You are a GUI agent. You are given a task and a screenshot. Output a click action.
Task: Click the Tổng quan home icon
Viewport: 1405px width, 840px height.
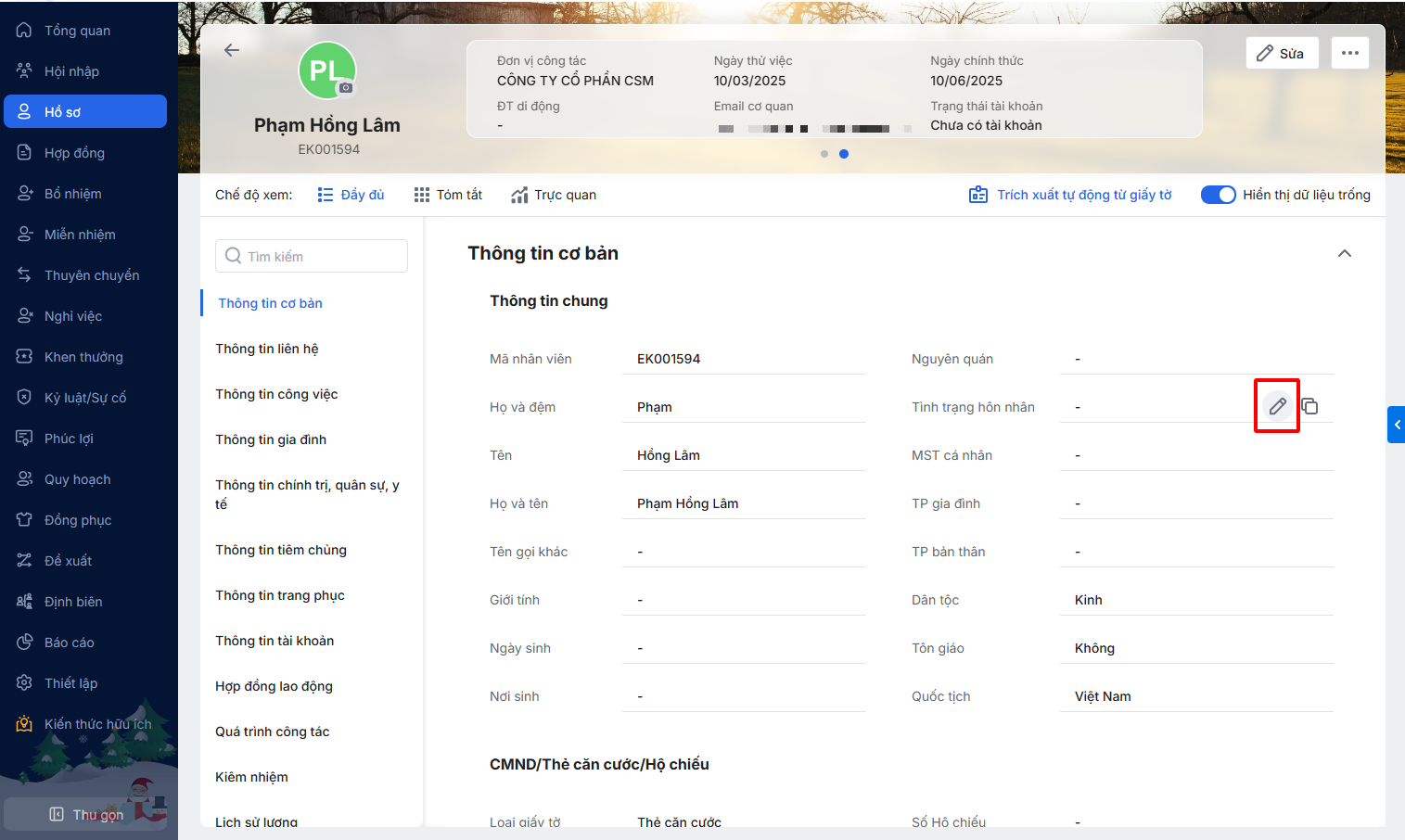(x=24, y=31)
